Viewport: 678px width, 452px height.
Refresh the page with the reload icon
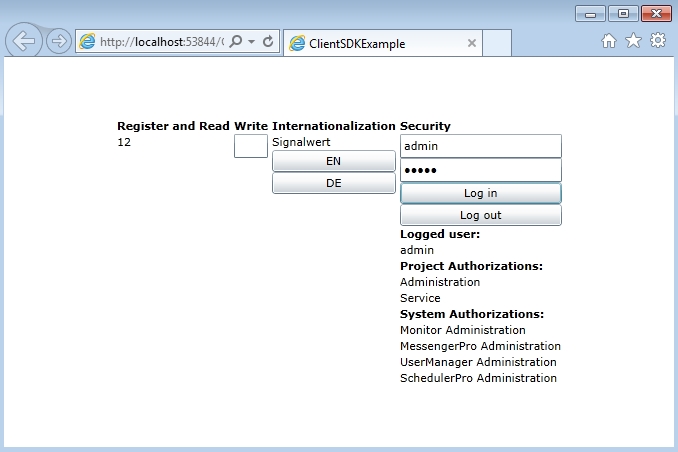pos(268,42)
